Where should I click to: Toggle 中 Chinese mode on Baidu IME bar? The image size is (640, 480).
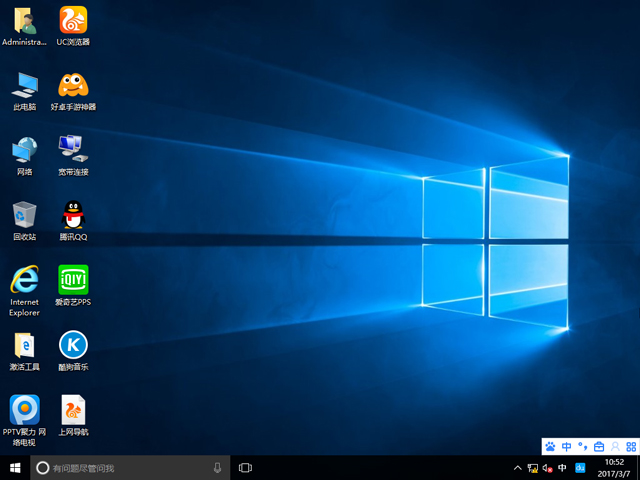point(567,446)
